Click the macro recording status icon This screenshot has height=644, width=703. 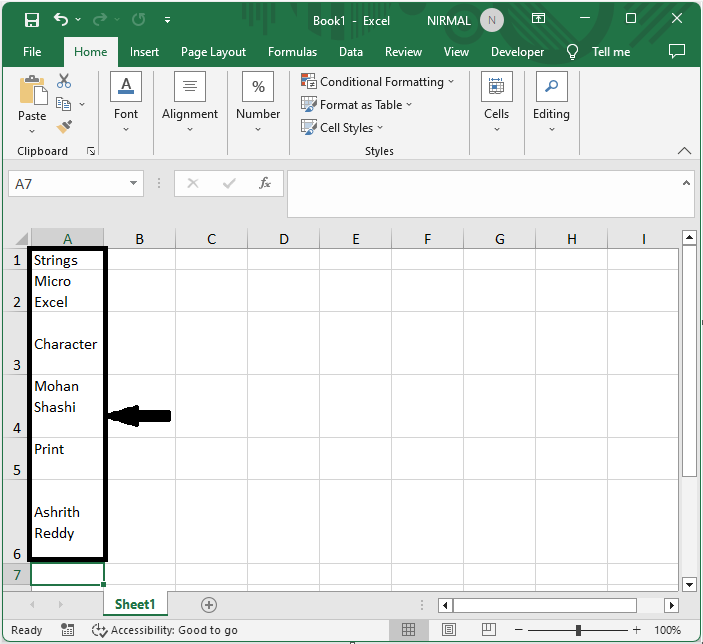point(67,630)
